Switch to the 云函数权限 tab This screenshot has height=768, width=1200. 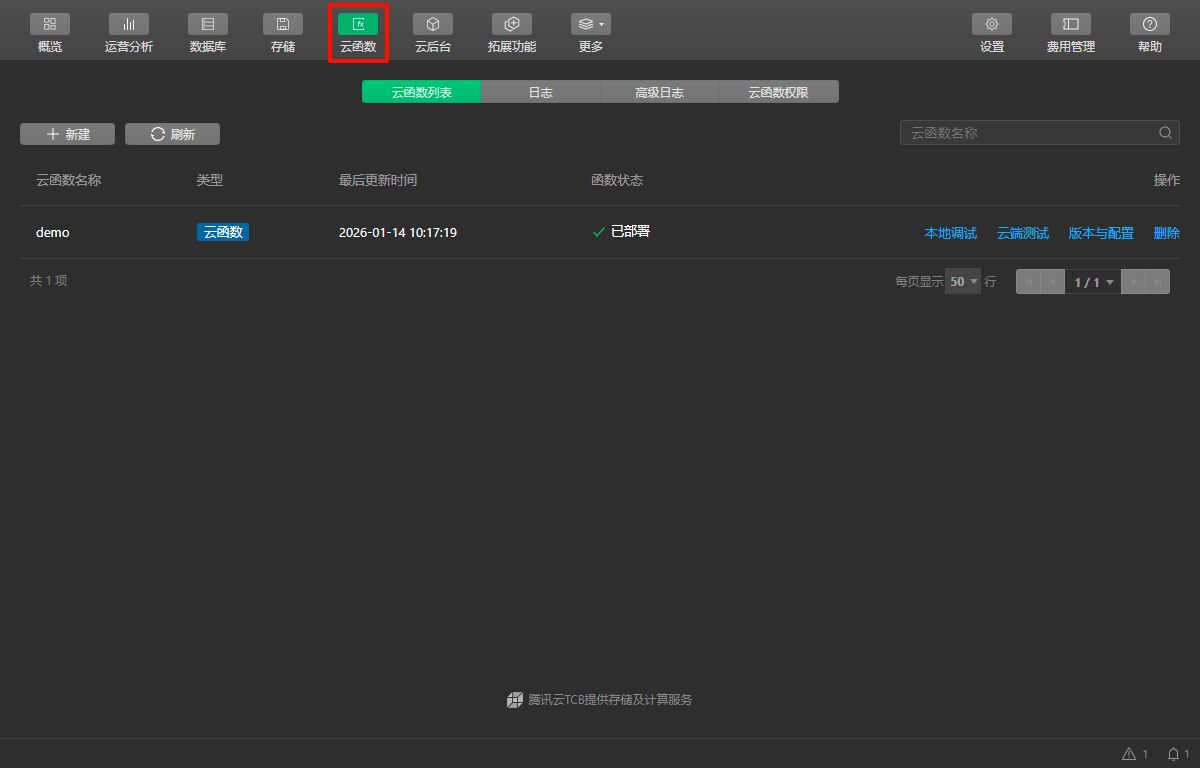point(778,92)
